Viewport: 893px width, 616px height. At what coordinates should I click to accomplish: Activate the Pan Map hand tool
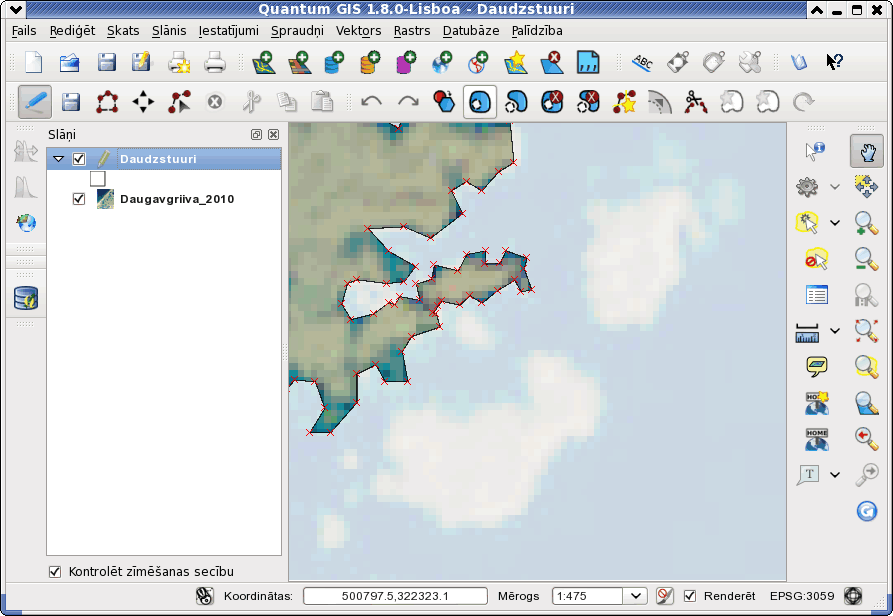[867, 151]
